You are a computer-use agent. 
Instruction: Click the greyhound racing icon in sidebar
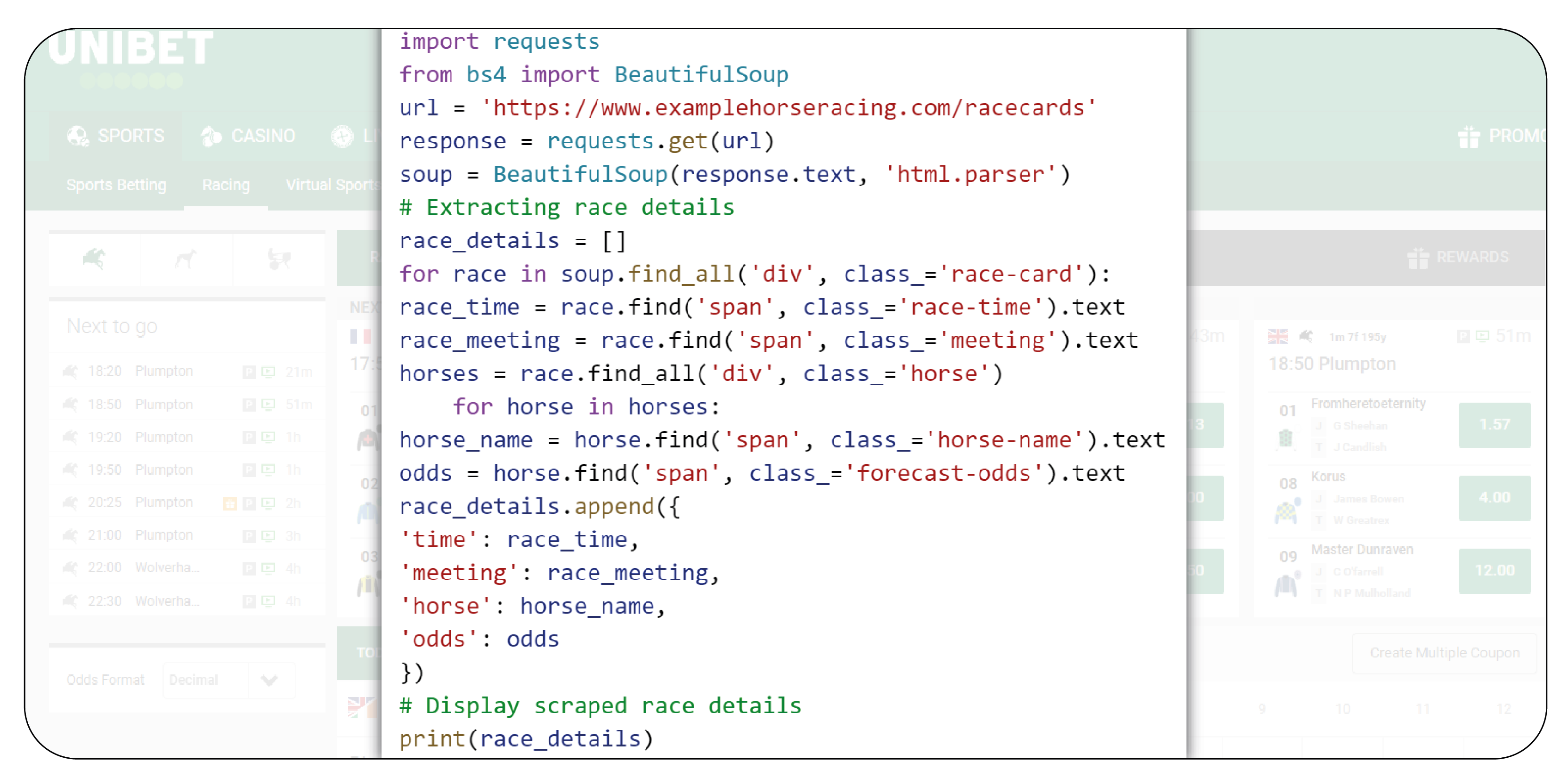coord(182,259)
